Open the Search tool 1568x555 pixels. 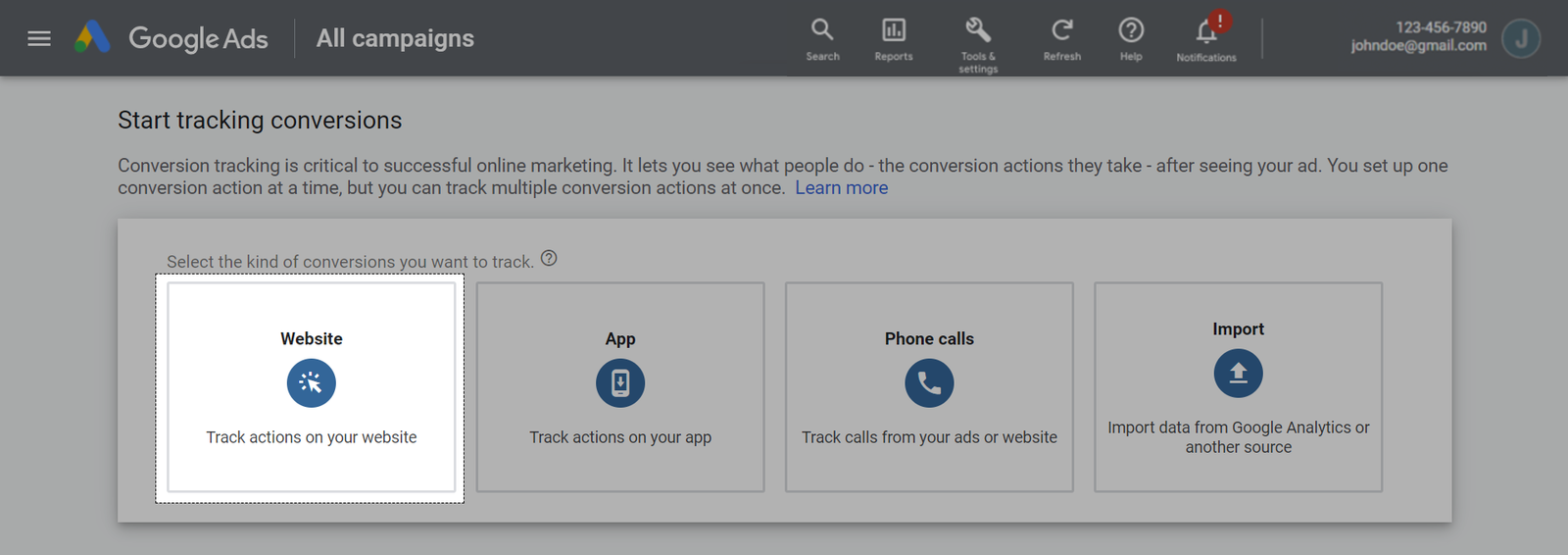click(x=822, y=39)
